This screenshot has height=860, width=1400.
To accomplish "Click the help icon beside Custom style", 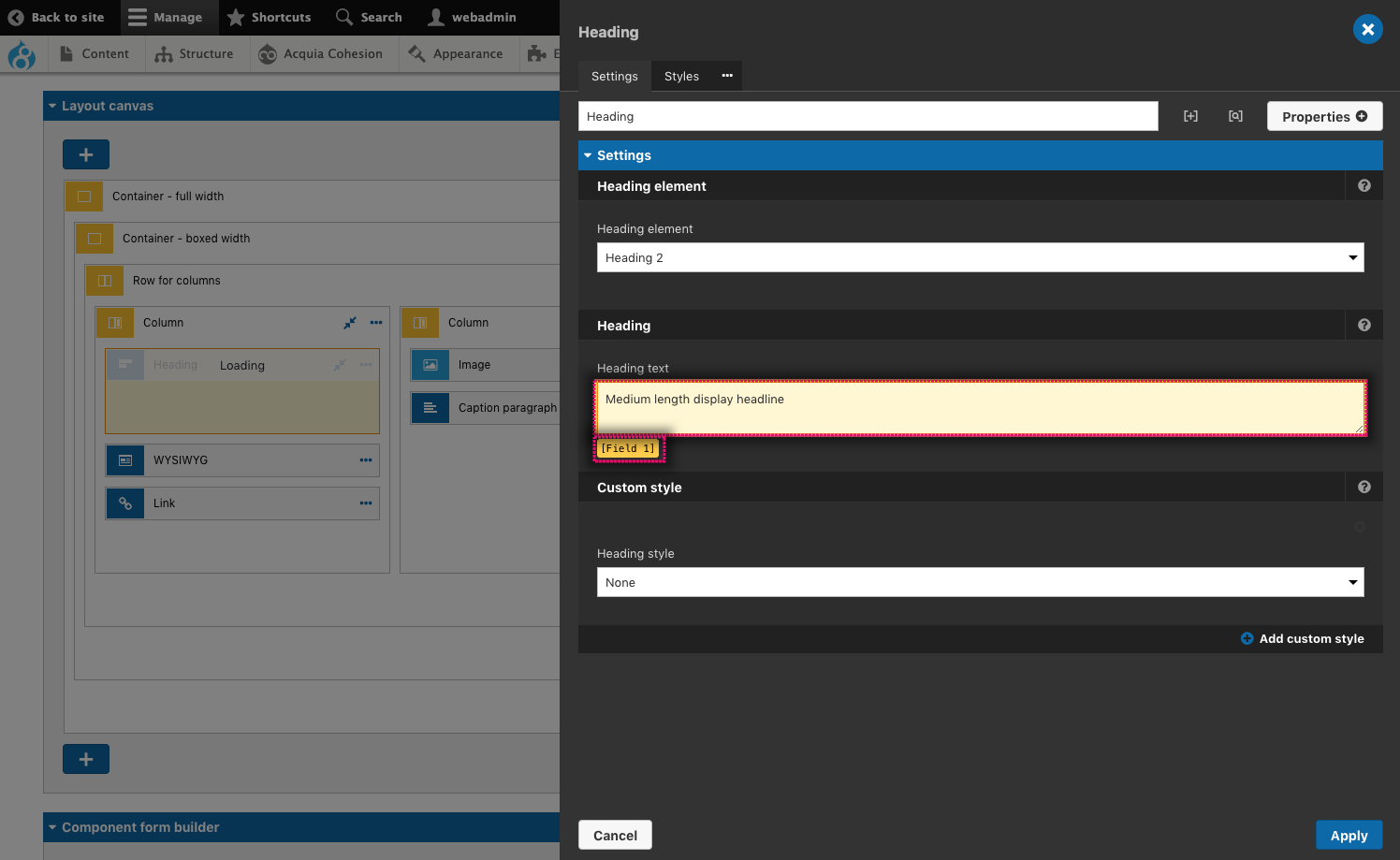I will (1364, 488).
